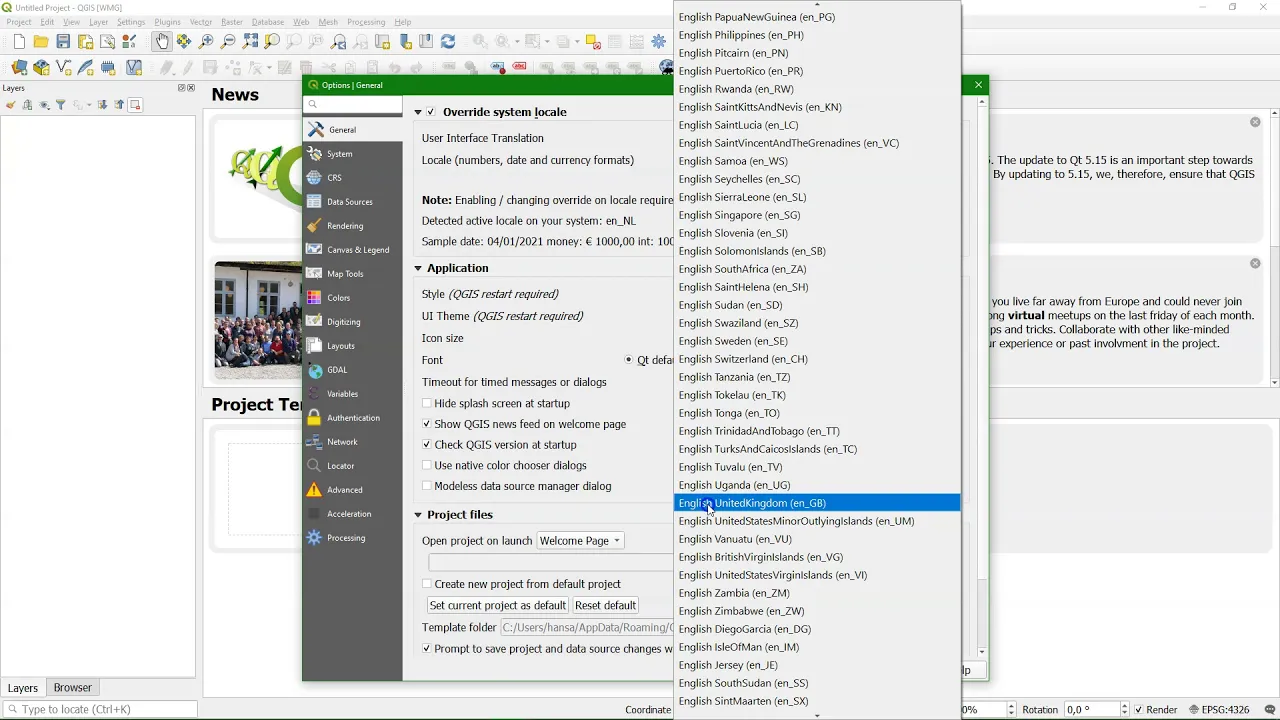Switch to the Layers tab

pyautogui.click(x=23, y=688)
